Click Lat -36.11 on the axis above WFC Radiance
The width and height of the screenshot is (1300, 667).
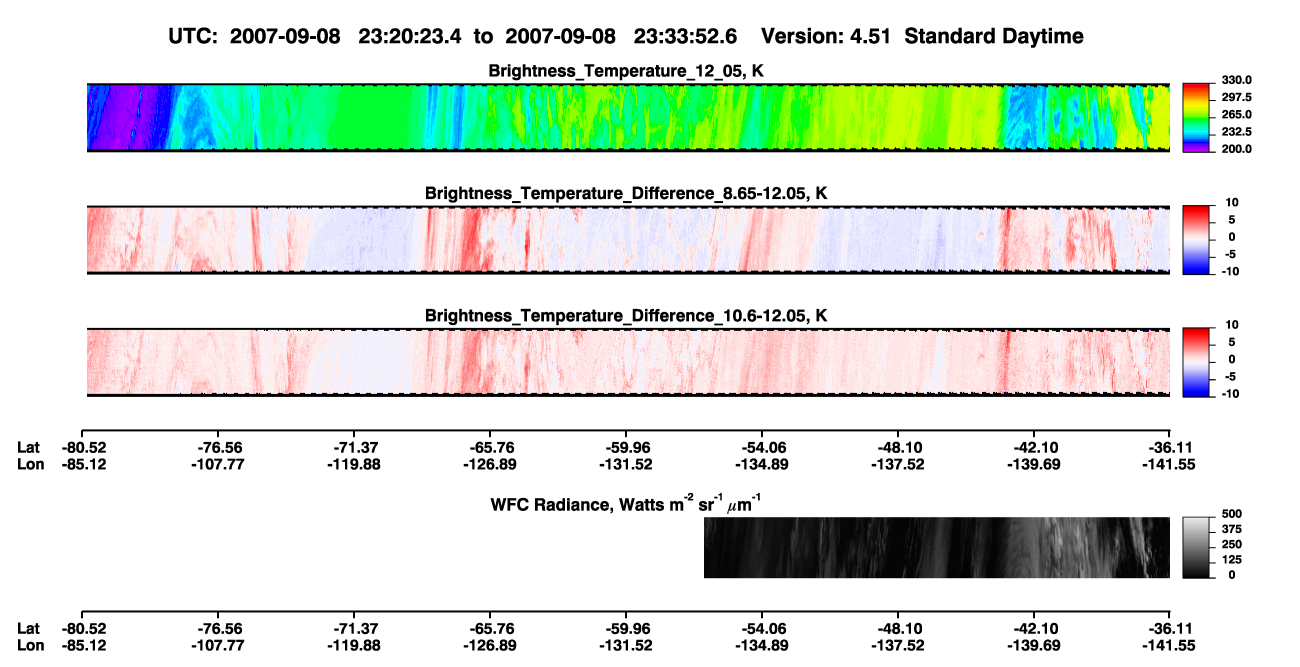coord(1170,448)
